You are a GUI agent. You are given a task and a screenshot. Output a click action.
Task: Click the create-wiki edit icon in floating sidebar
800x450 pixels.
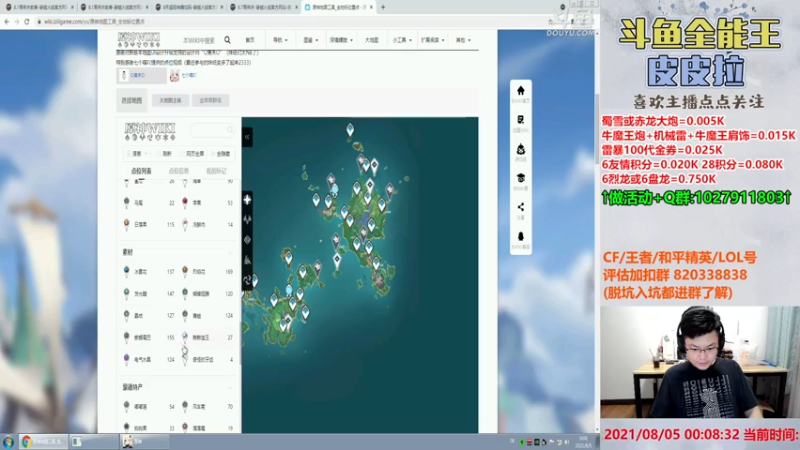click(x=520, y=120)
